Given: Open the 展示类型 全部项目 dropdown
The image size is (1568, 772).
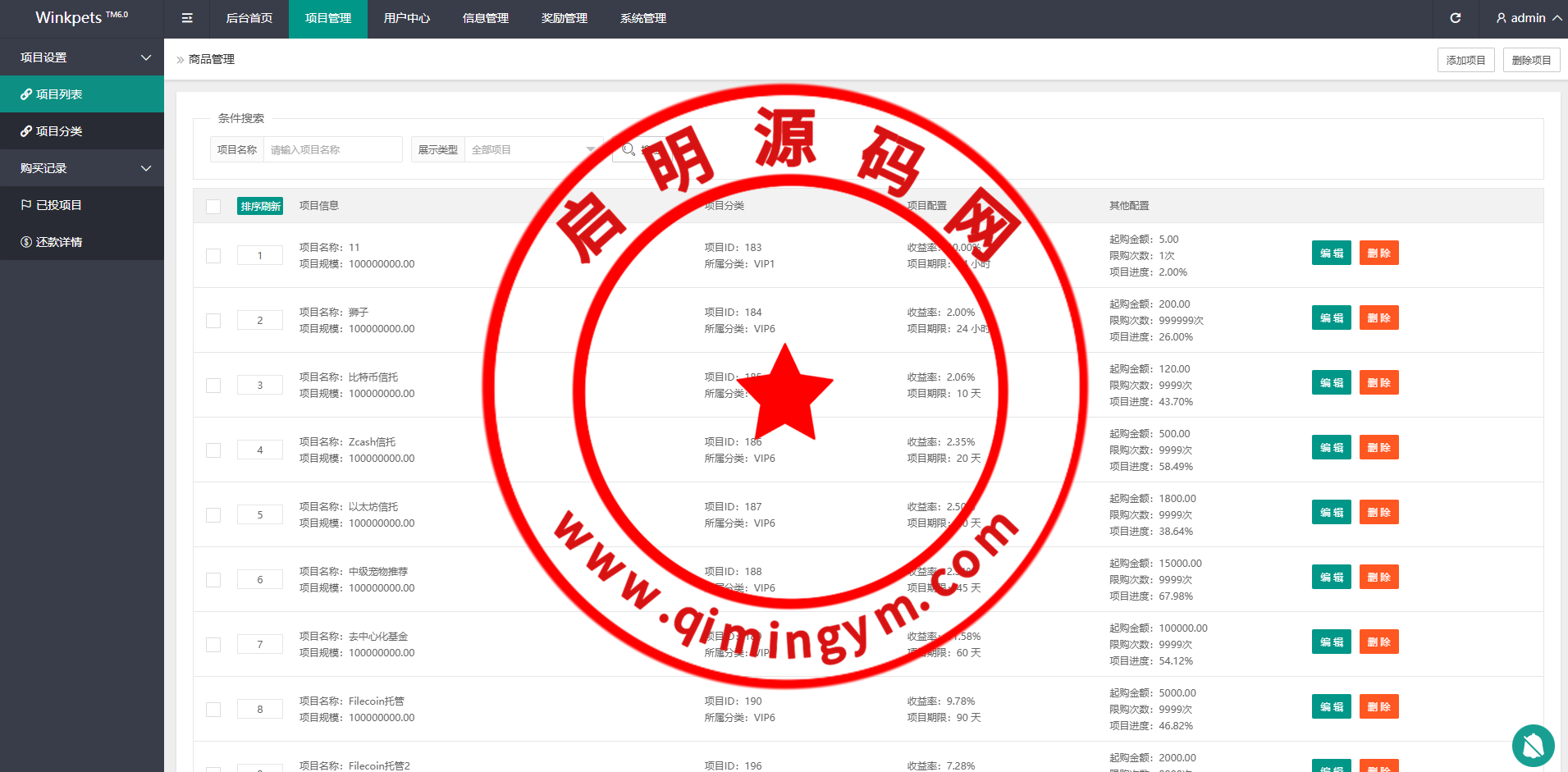Looking at the screenshot, I should pos(532,149).
